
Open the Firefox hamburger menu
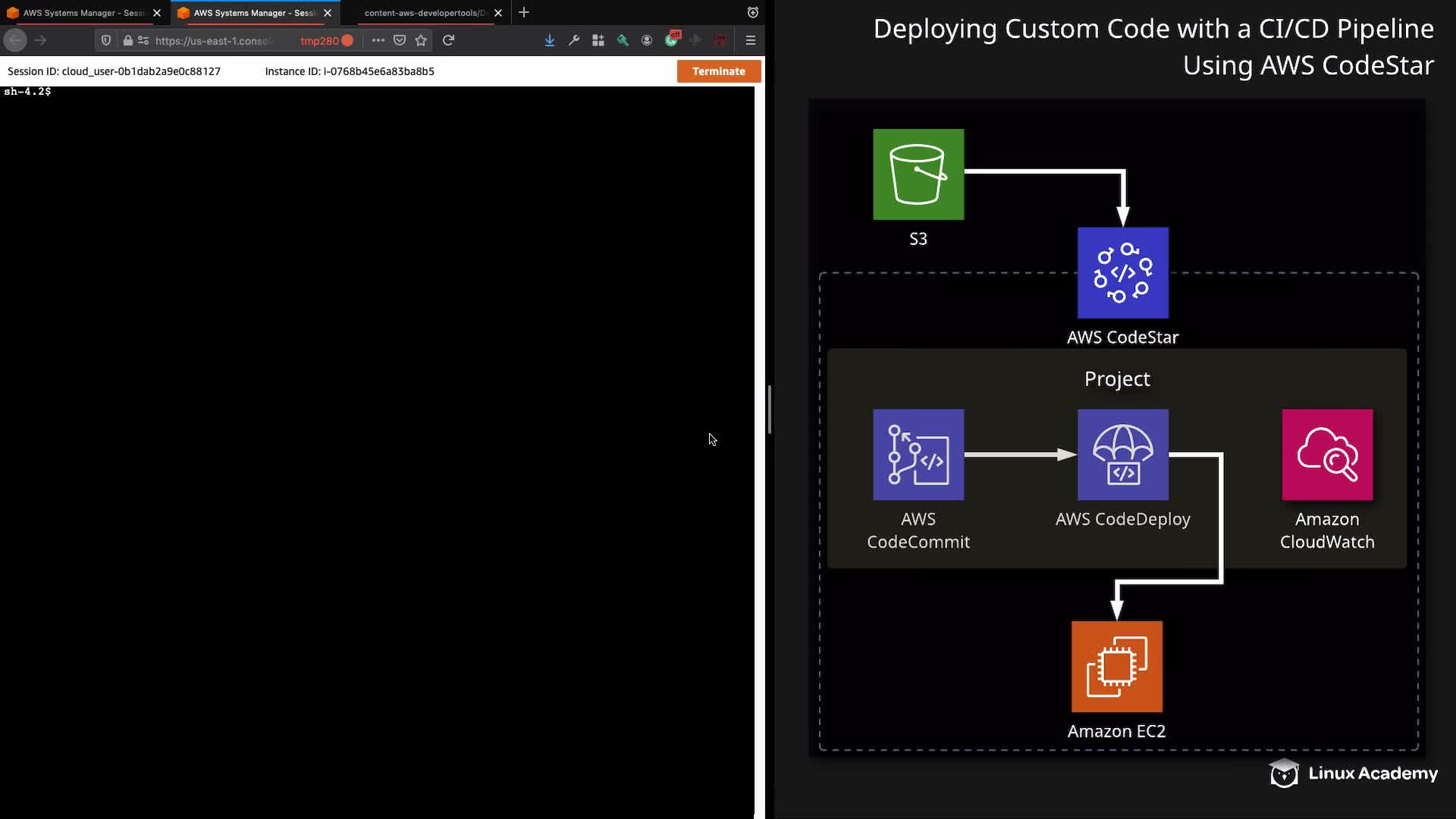(x=750, y=40)
